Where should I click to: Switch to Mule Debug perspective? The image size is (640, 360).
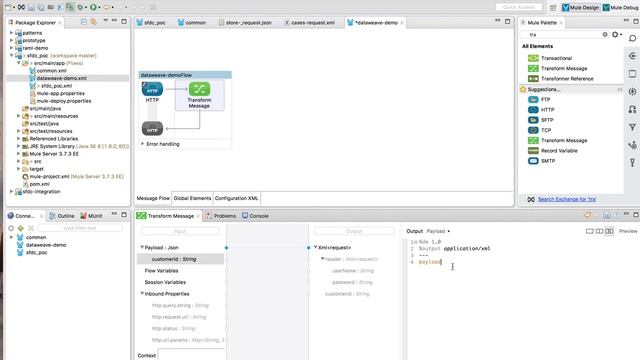[621, 7]
